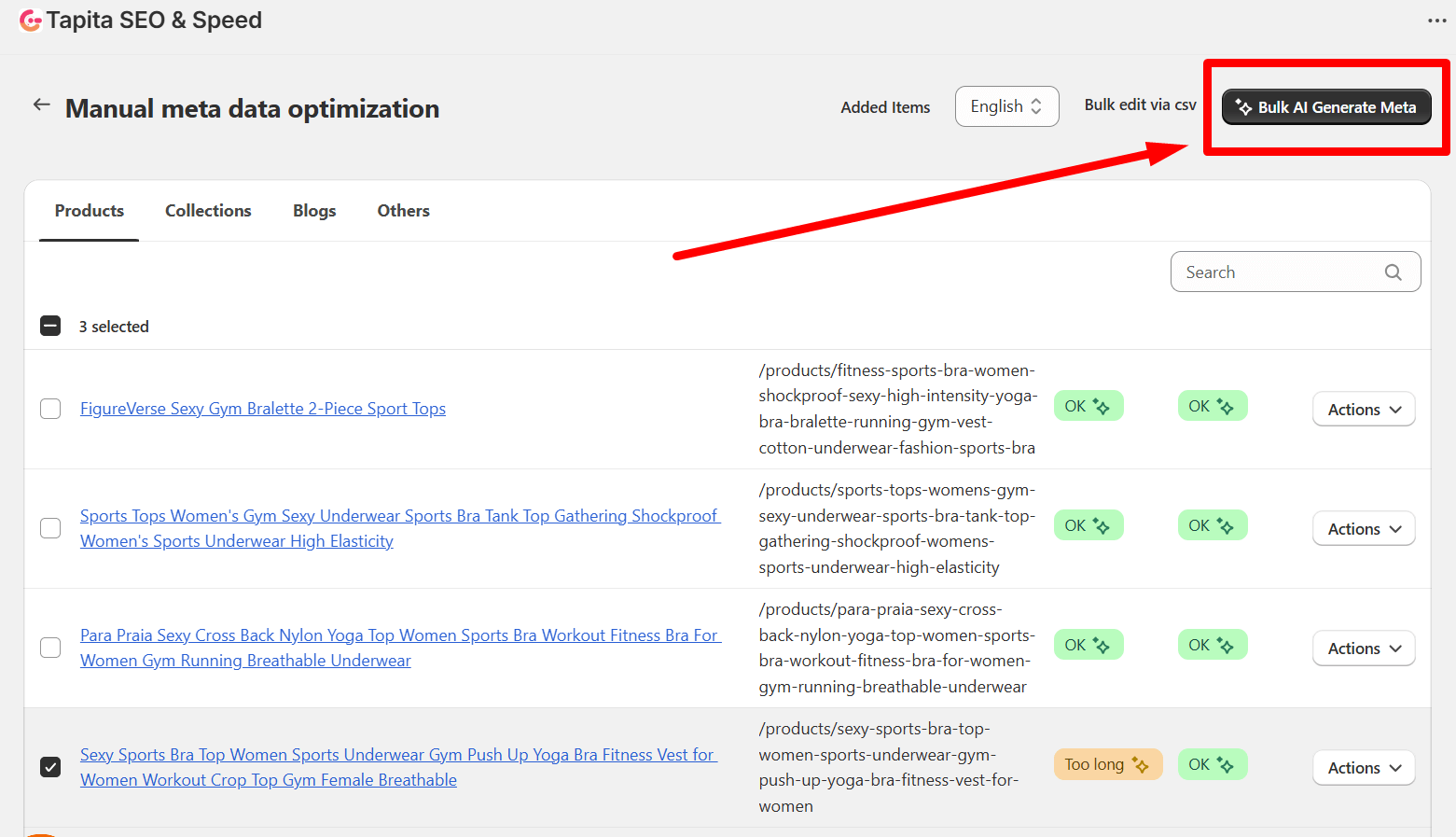Click the 3 selected label

[x=114, y=327]
